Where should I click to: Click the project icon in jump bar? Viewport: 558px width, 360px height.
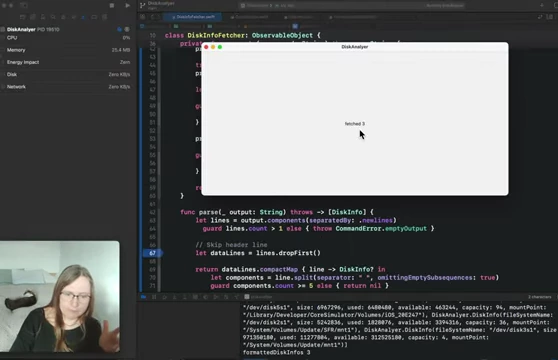tap(142, 26)
